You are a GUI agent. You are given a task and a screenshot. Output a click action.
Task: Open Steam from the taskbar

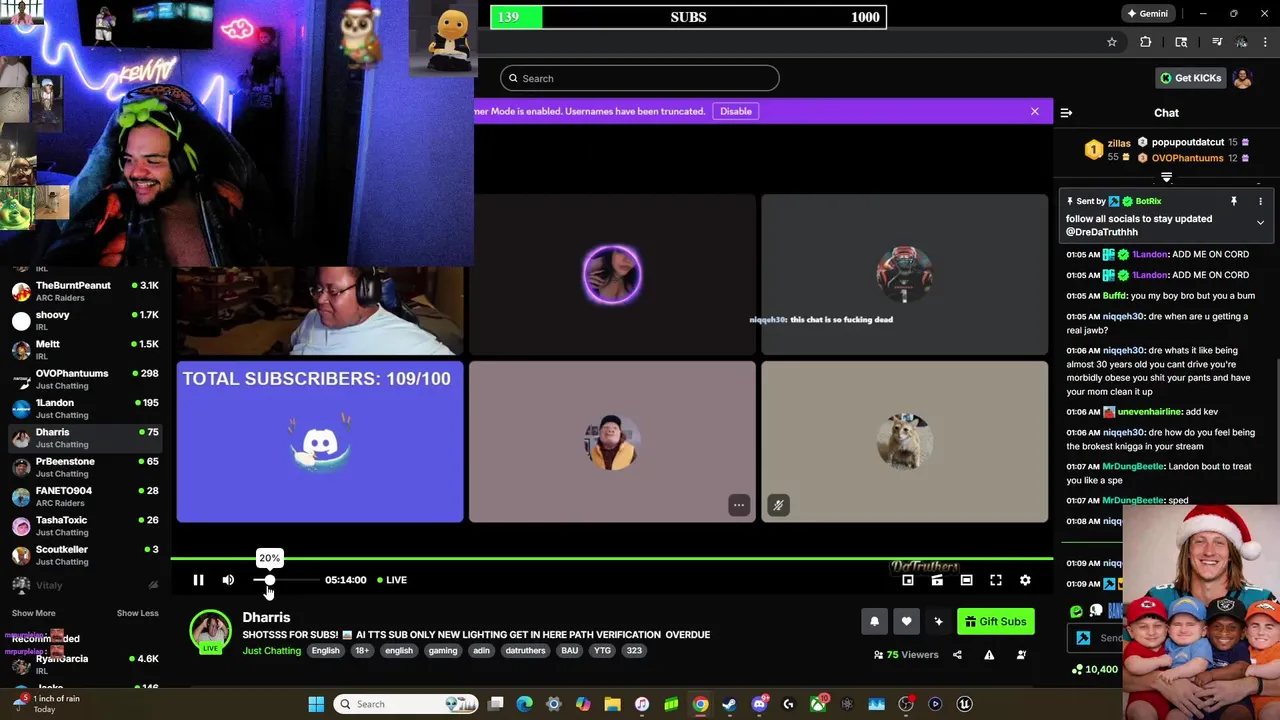point(729,704)
